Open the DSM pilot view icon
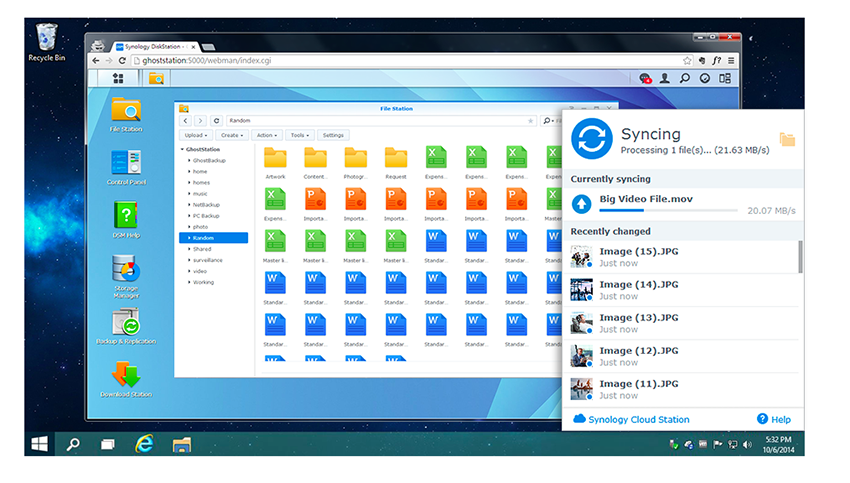This screenshot has height=483, width=850. pos(705,79)
